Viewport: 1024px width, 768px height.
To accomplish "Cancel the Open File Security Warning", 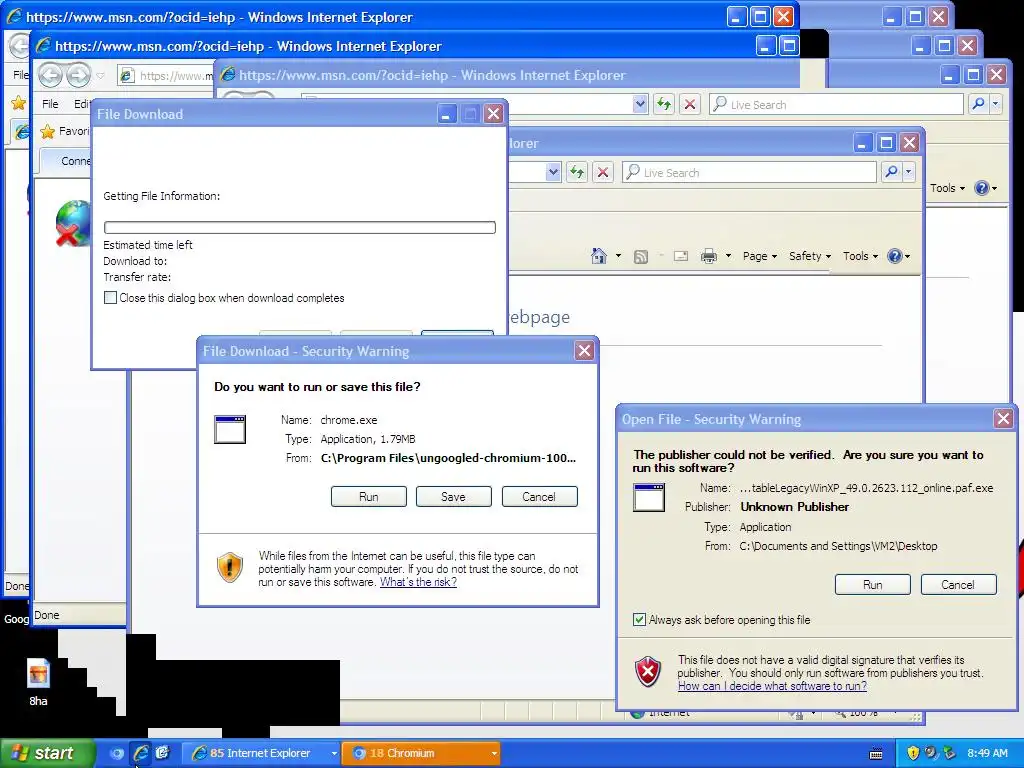I will (958, 584).
